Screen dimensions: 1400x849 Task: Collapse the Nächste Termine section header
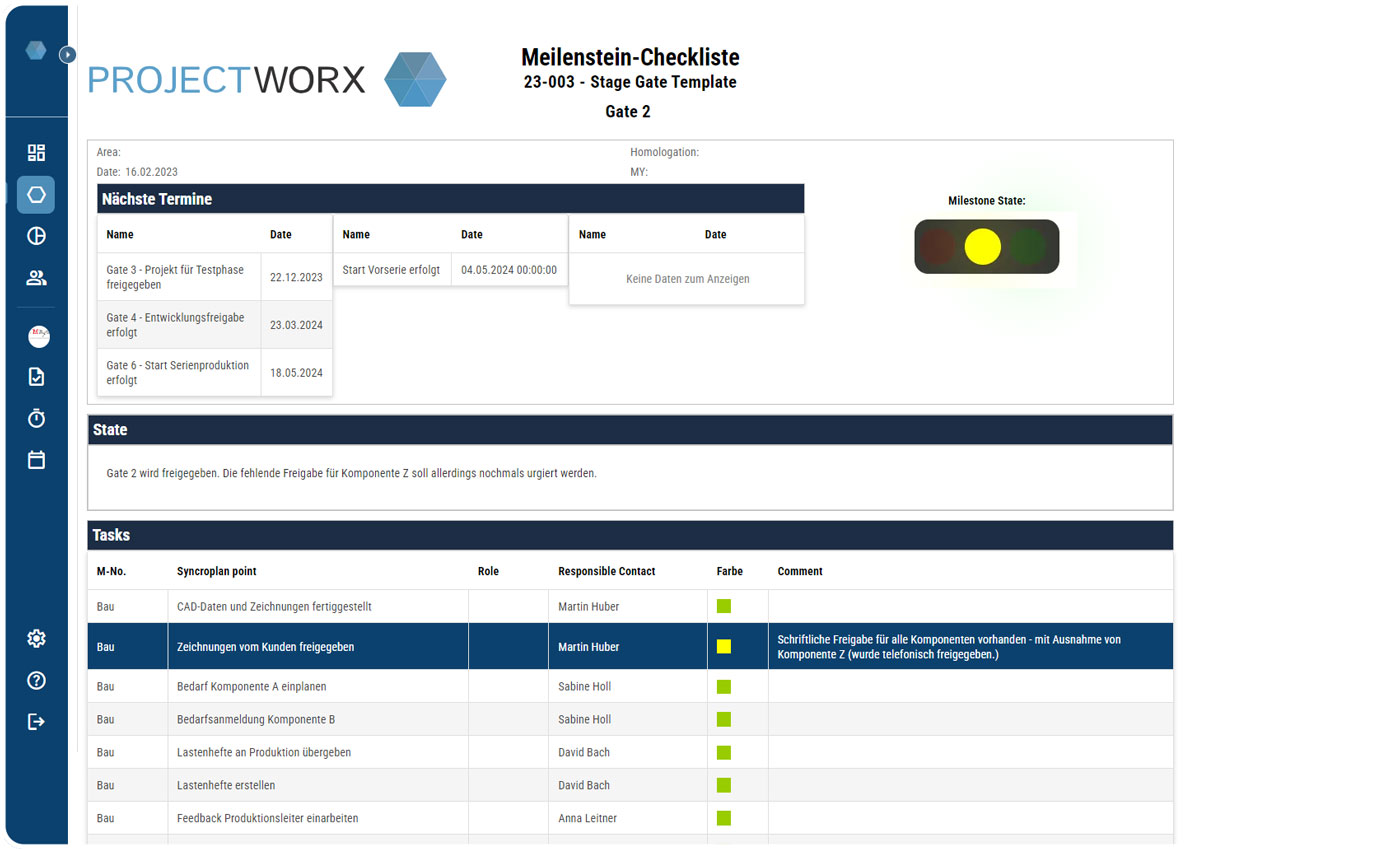pos(448,198)
